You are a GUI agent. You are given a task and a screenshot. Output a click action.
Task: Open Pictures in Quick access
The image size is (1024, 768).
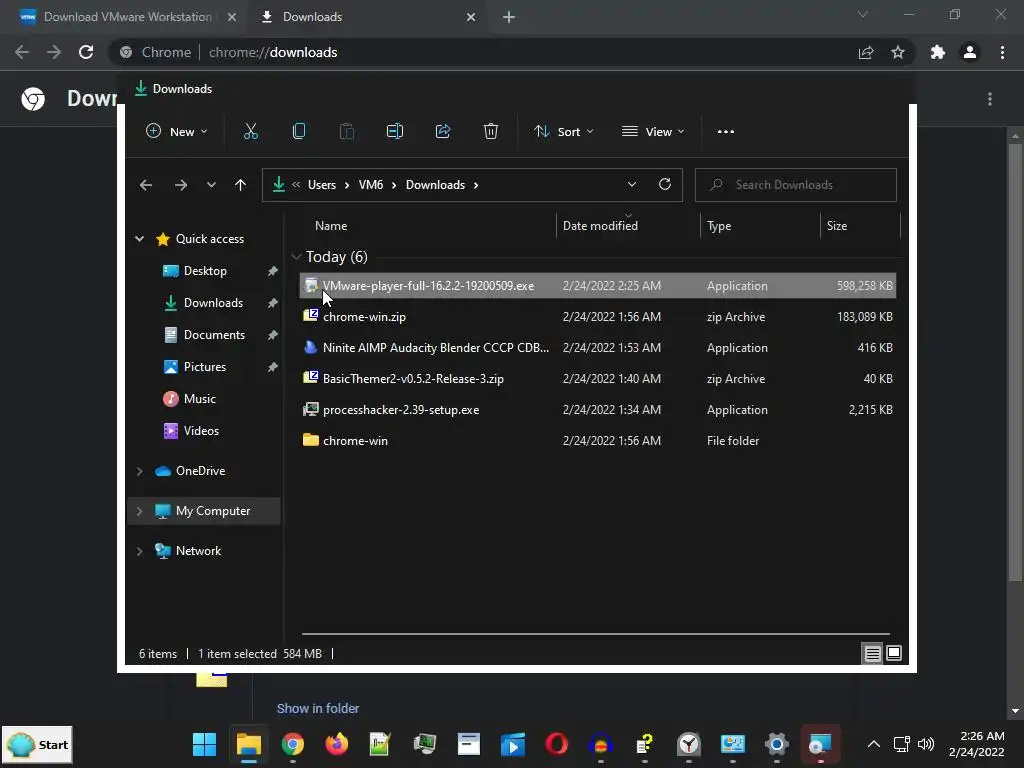[204, 367]
